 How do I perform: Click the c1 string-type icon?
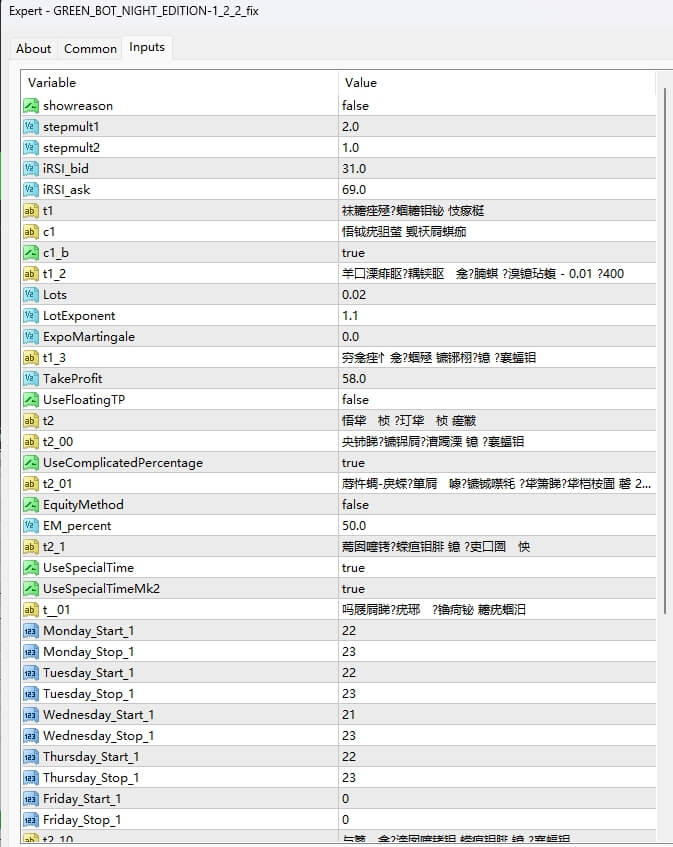coord(31,232)
